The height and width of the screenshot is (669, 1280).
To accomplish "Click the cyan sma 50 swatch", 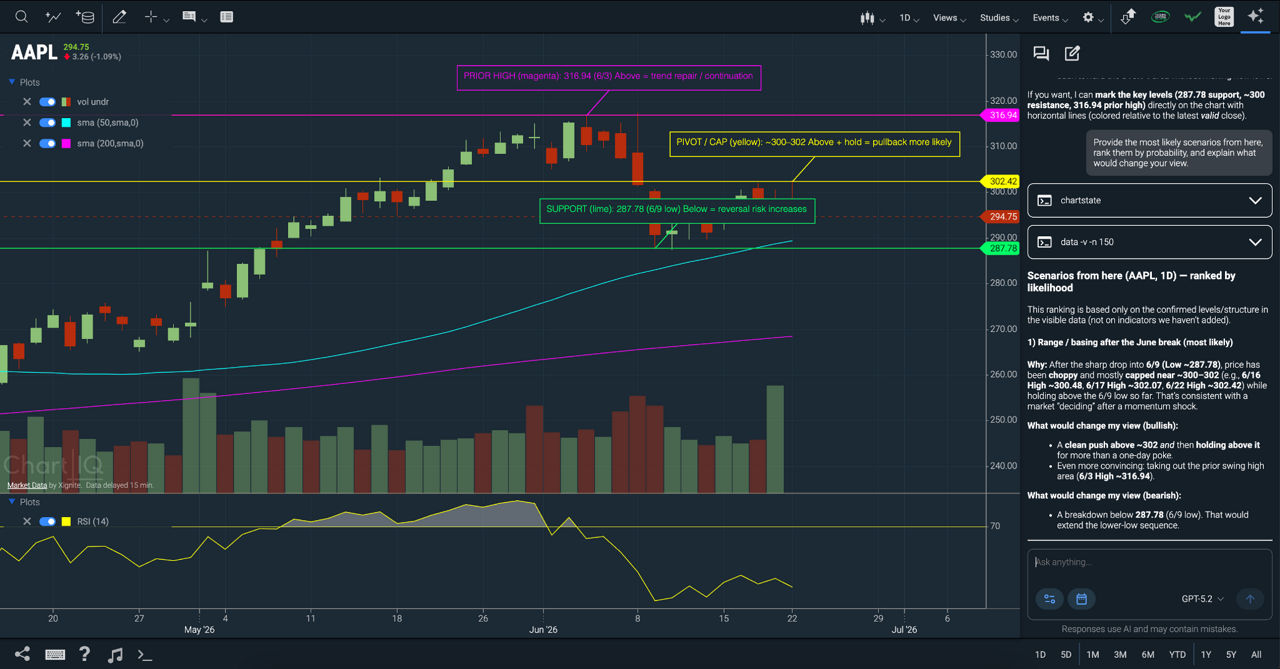I will [x=66, y=123].
